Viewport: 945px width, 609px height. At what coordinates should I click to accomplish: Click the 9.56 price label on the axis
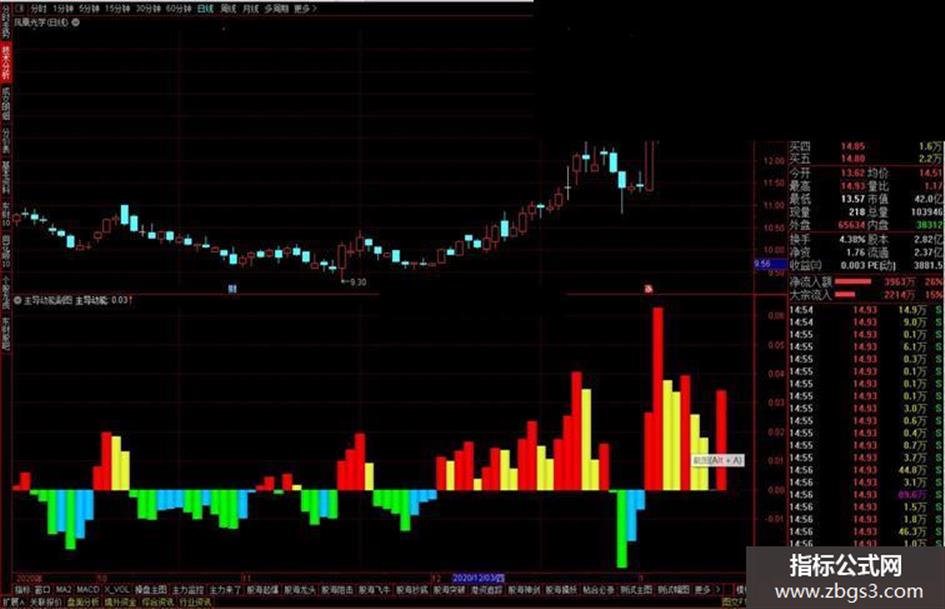(770, 264)
